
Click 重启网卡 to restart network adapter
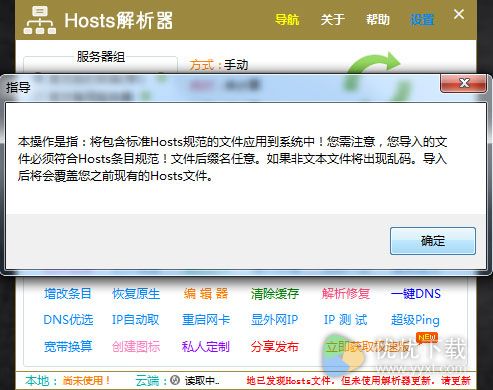click(206, 320)
